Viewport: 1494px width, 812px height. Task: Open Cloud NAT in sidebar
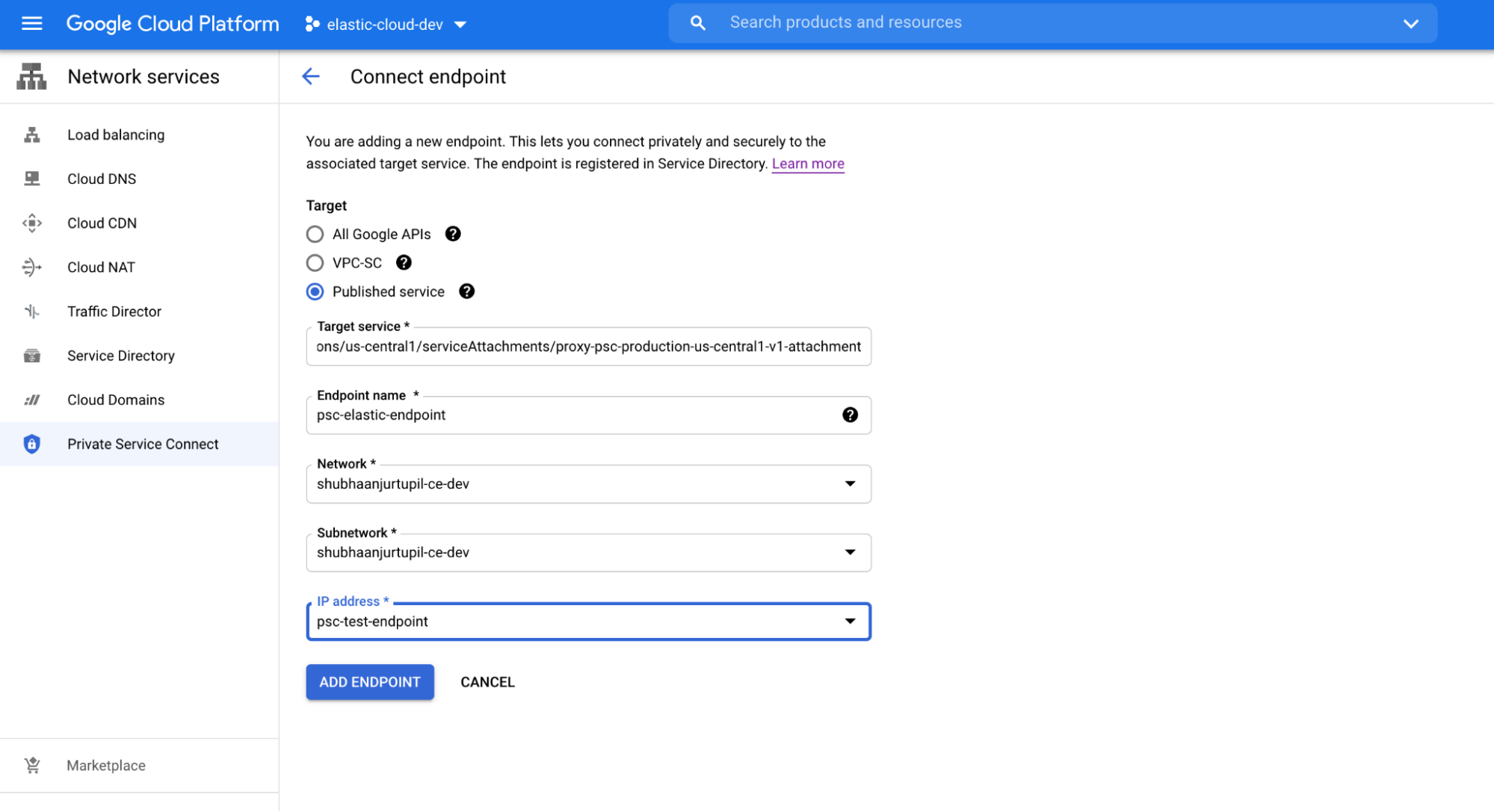coord(139,267)
